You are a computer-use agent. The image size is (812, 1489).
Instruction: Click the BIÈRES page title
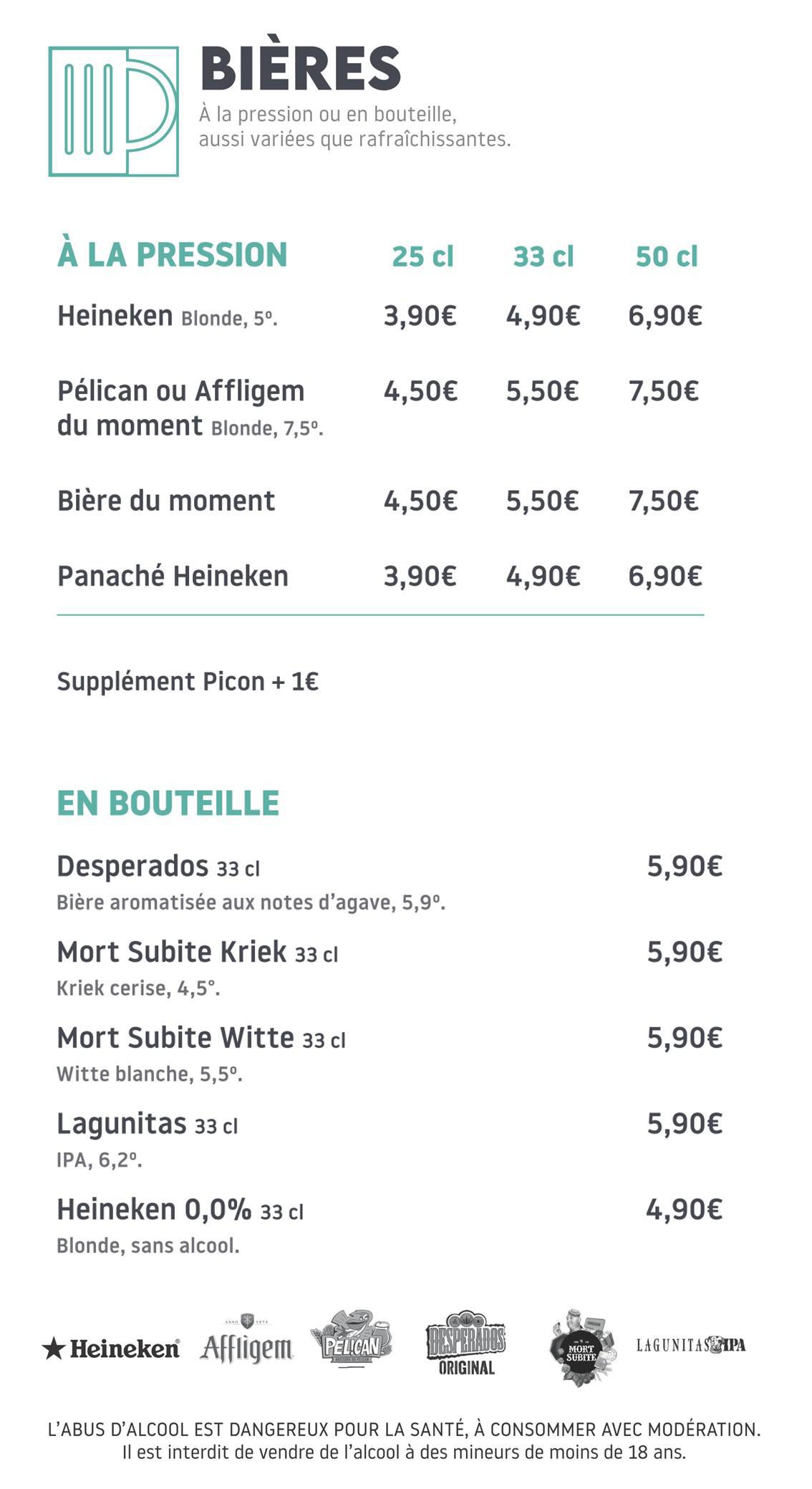(300, 69)
